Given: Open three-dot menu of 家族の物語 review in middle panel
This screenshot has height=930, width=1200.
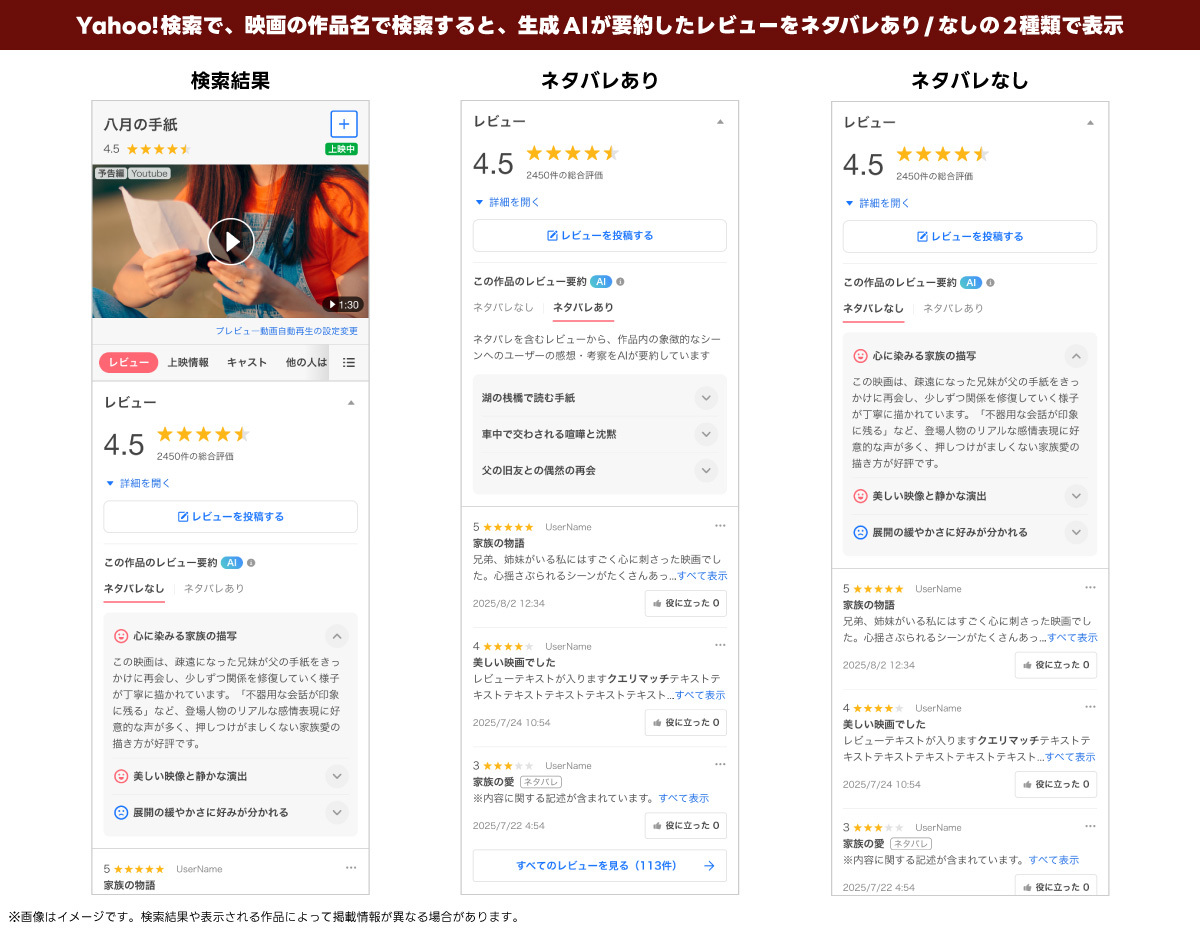Looking at the screenshot, I should [720, 526].
